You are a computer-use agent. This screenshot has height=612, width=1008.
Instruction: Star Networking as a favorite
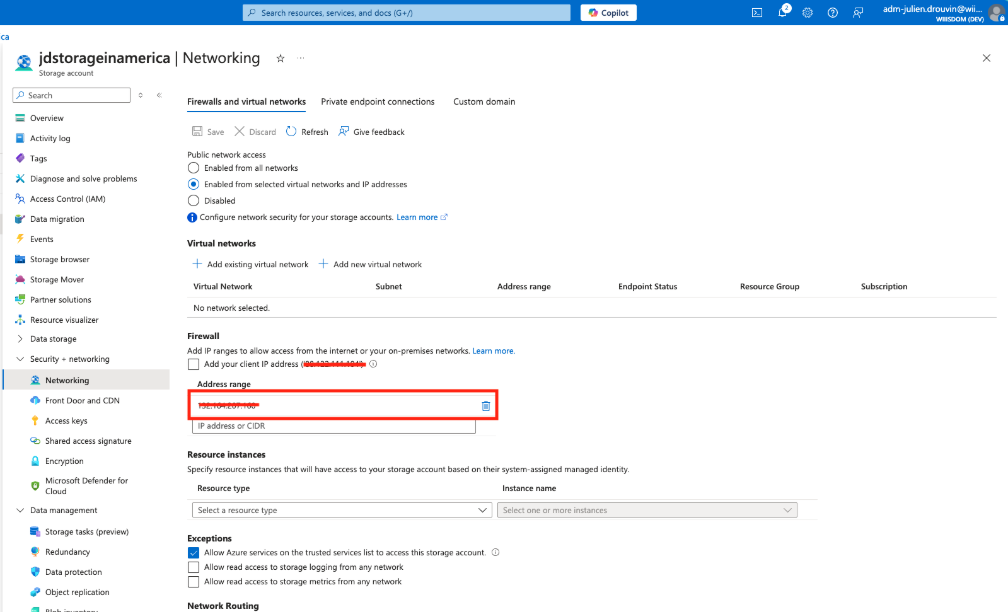280,58
